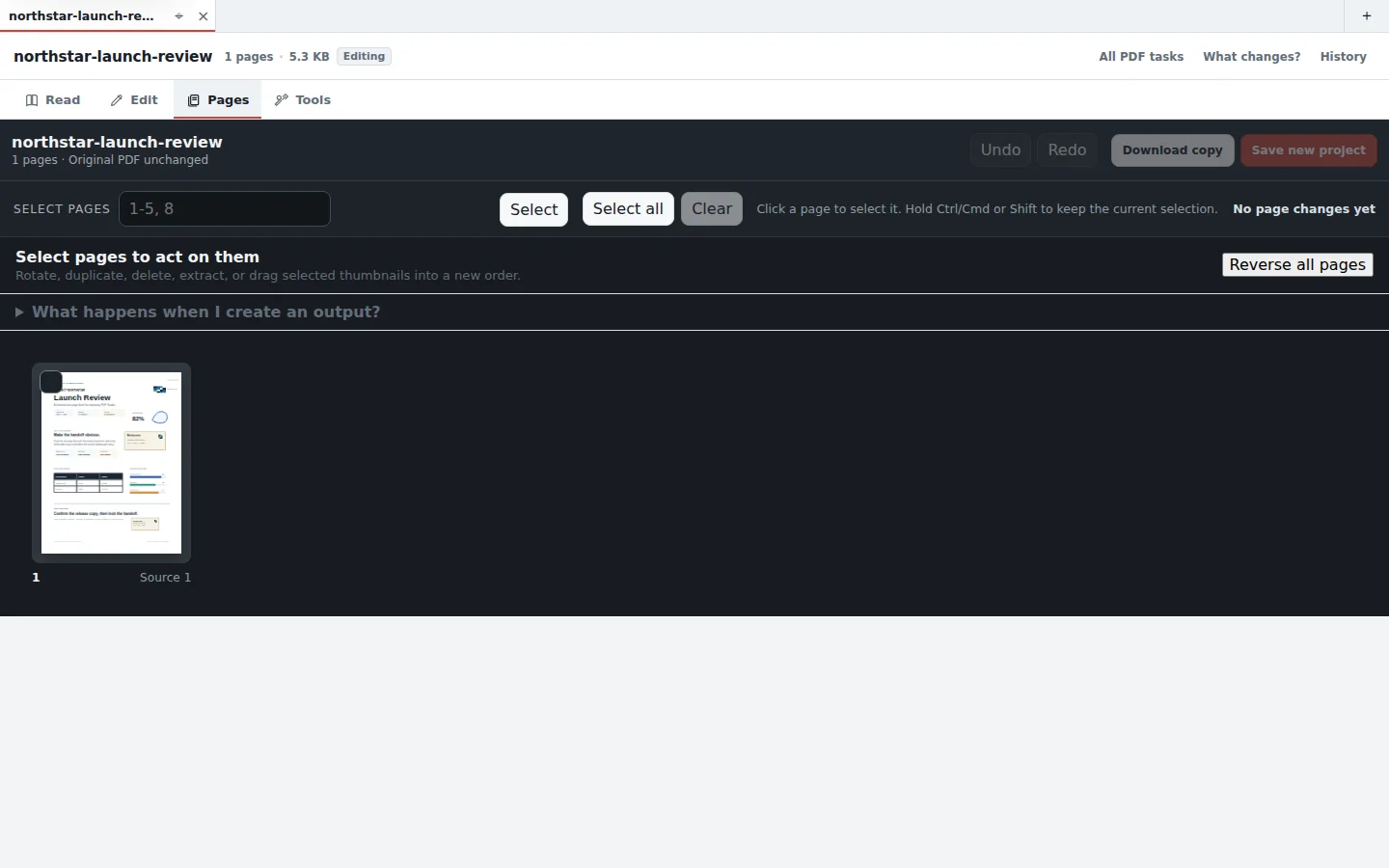Click the Download copy button

pos(1172,150)
